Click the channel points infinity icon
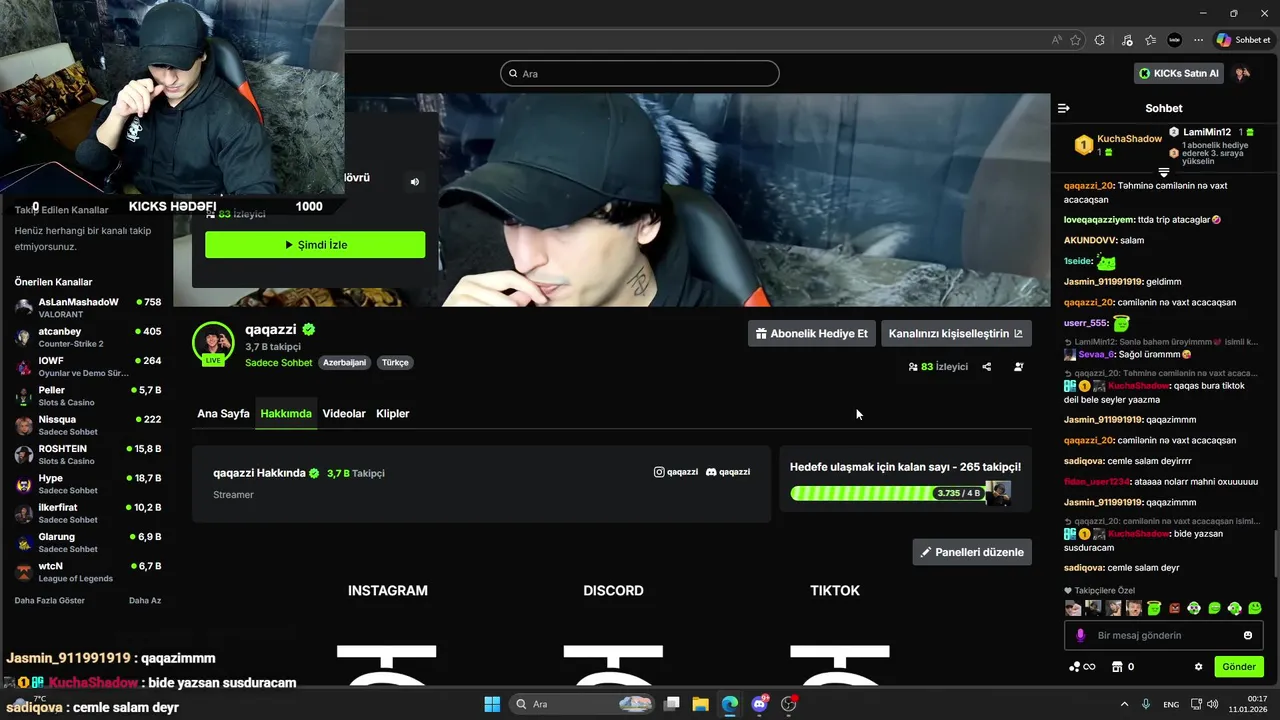 click(x=1082, y=667)
